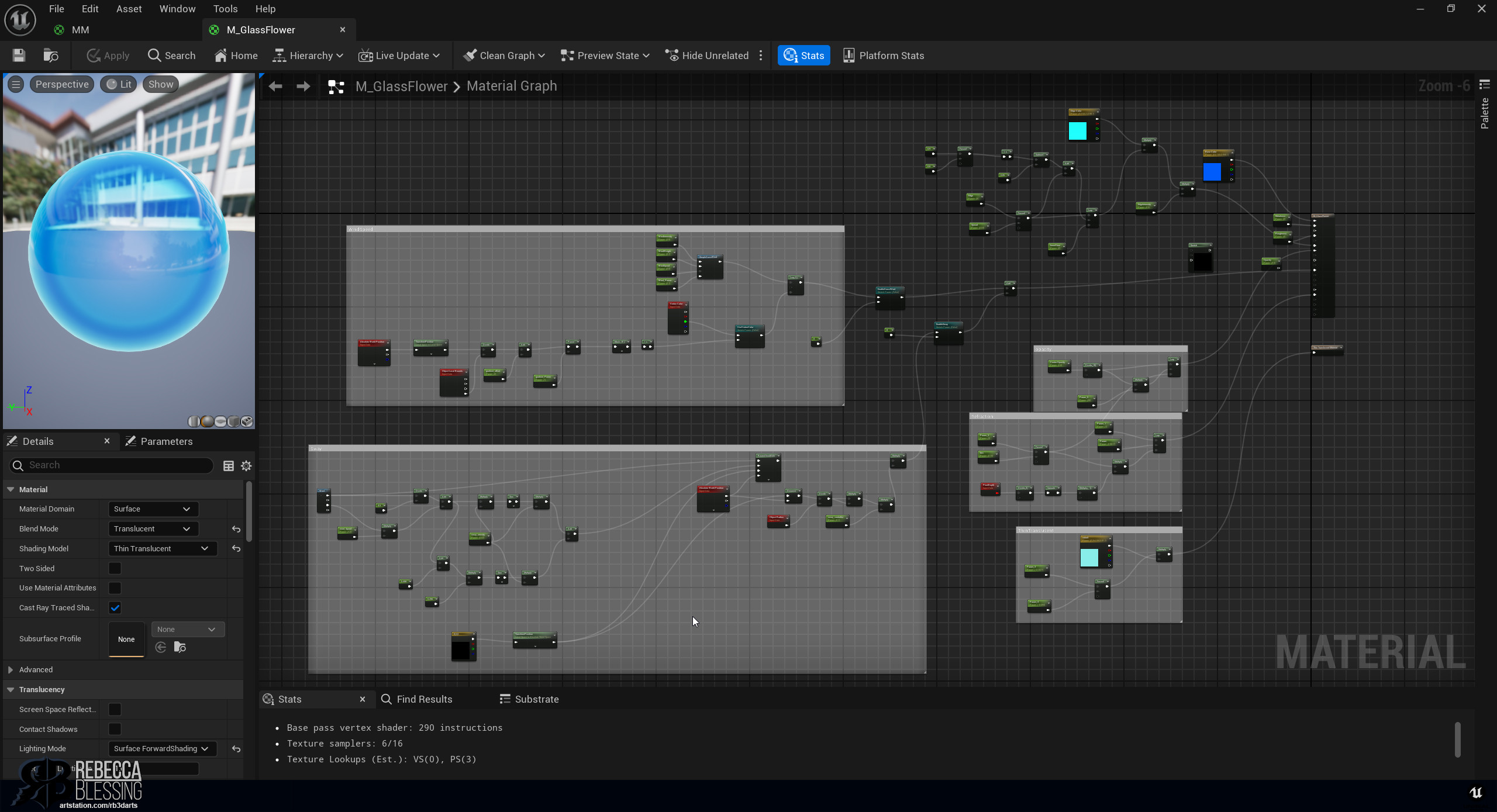Open Details view settings gear
This screenshot has height=812, width=1497.
point(246,466)
